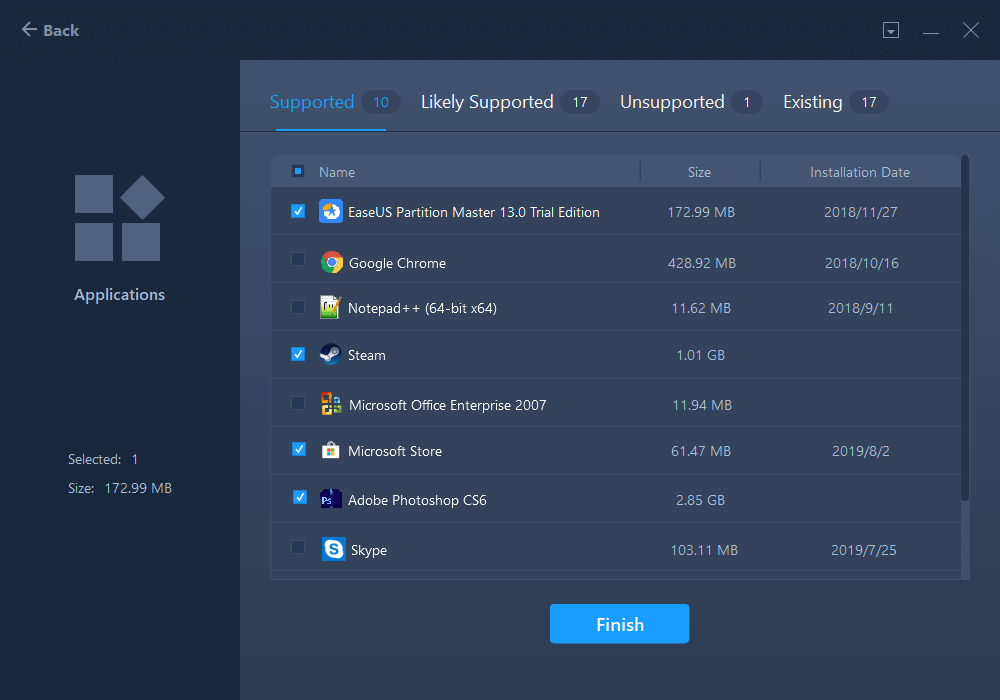This screenshot has height=700, width=1000.
Task: Check the Notepad++ checkbox
Action: (298, 307)
